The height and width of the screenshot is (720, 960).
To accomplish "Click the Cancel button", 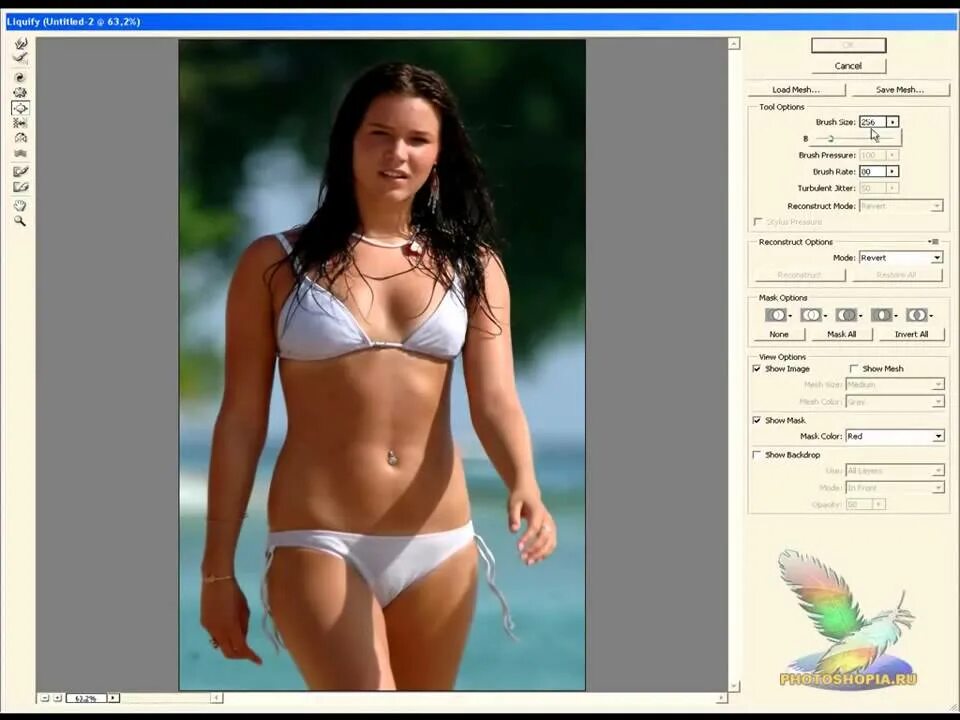I will pyautogui.click(x=849, y=66).
